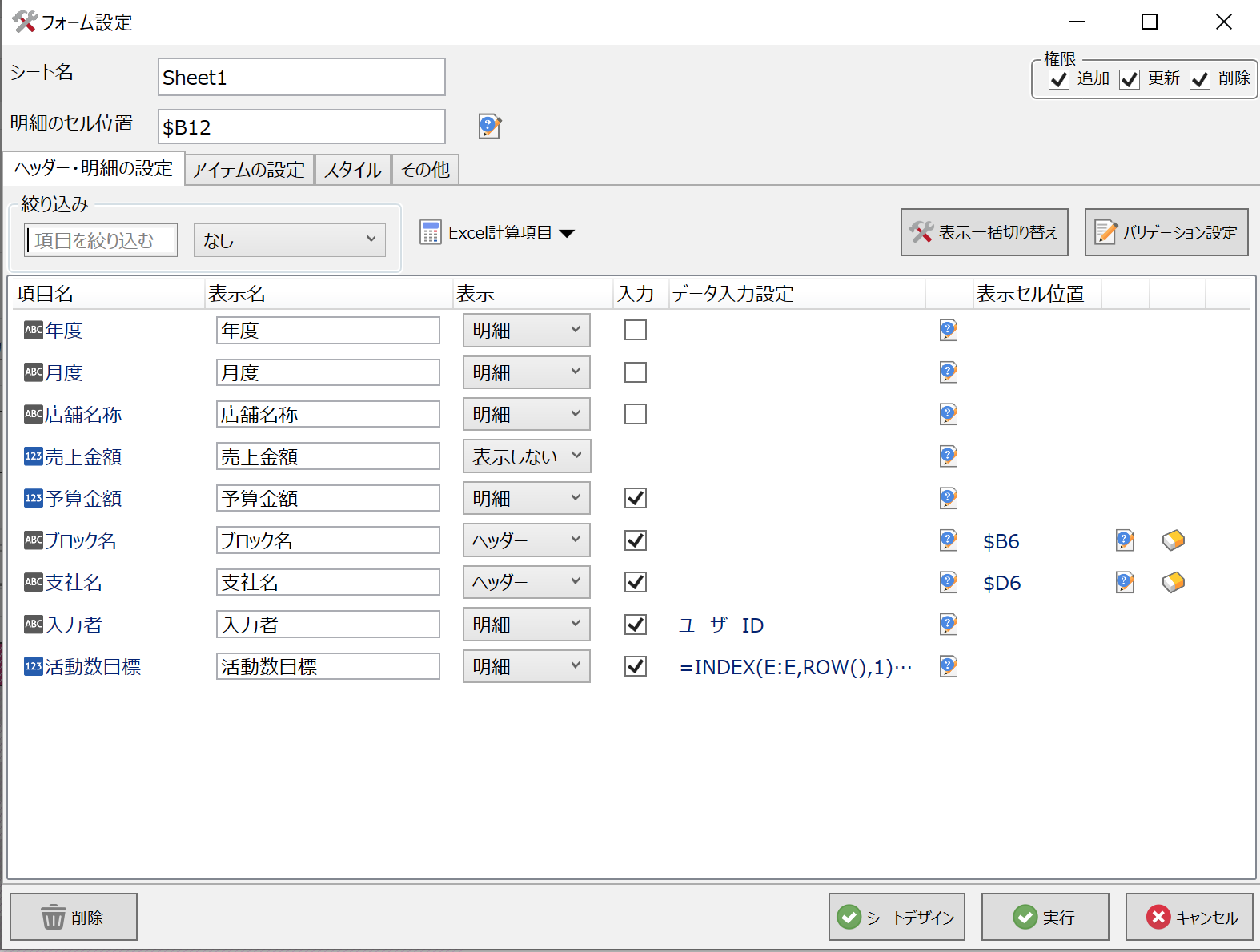The image size is (1260, 952).
Task: Click the 実行 button
Action: (x=1045, y=917)
